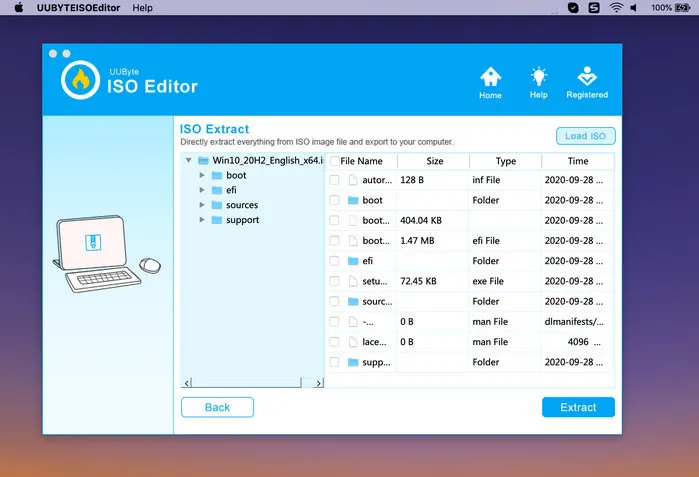The width and height of the screenshot is (699, 477).
Task: Sort by the File Name column header
Action: (362, 161)
